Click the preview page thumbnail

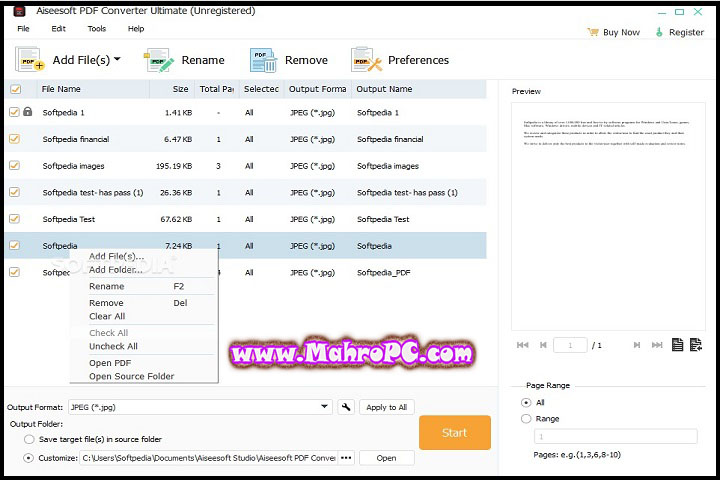[608, 216]
